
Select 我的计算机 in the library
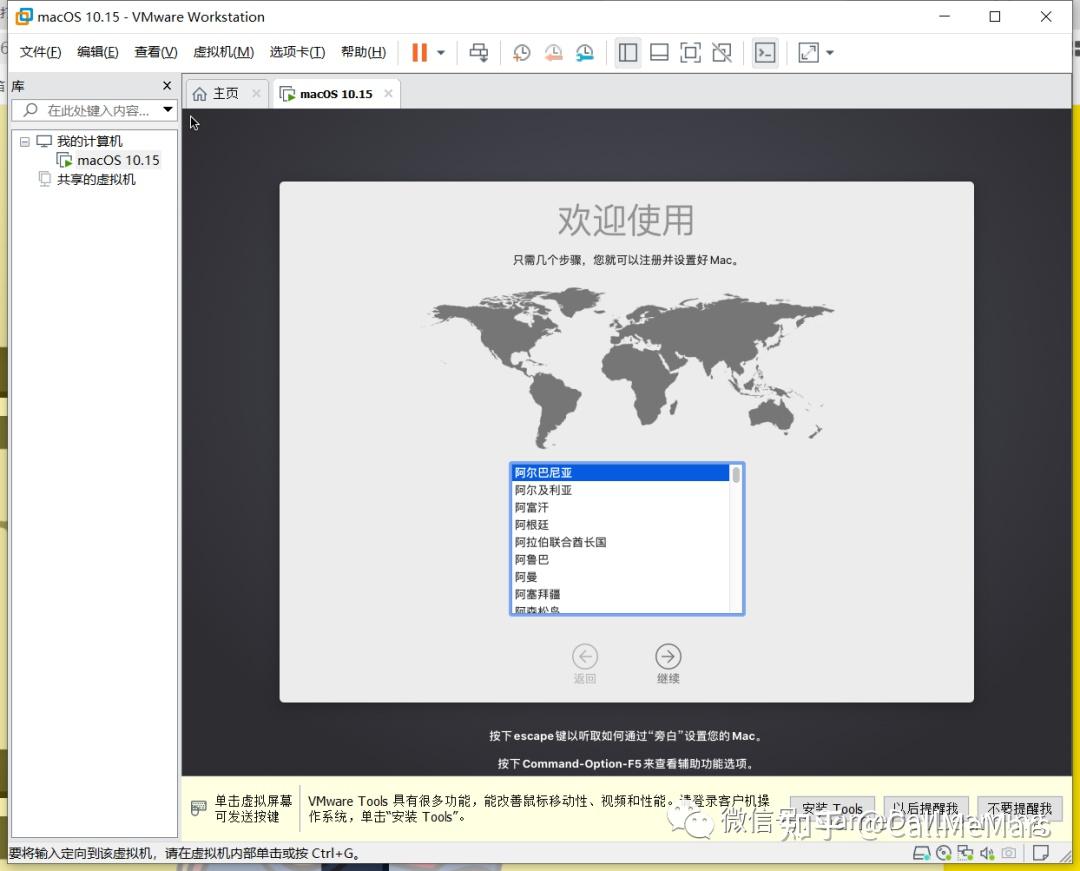click(90, 141)
